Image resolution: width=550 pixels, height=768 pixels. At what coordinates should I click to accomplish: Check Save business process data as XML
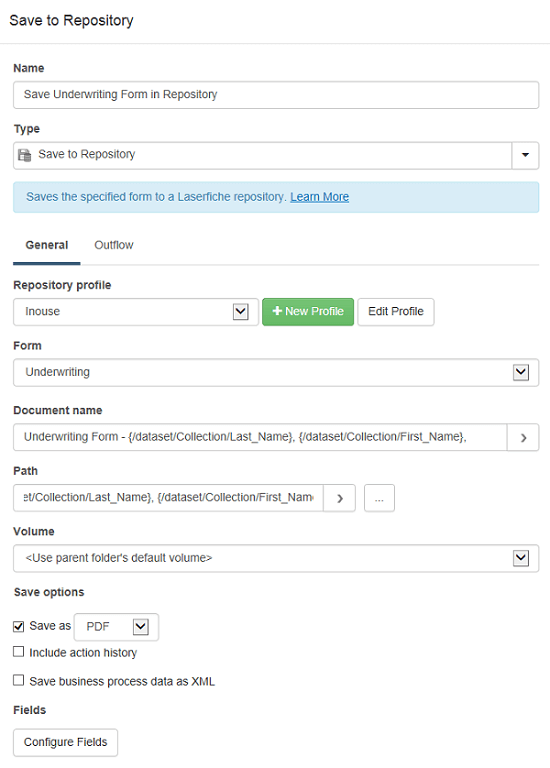tap(19, 680)
